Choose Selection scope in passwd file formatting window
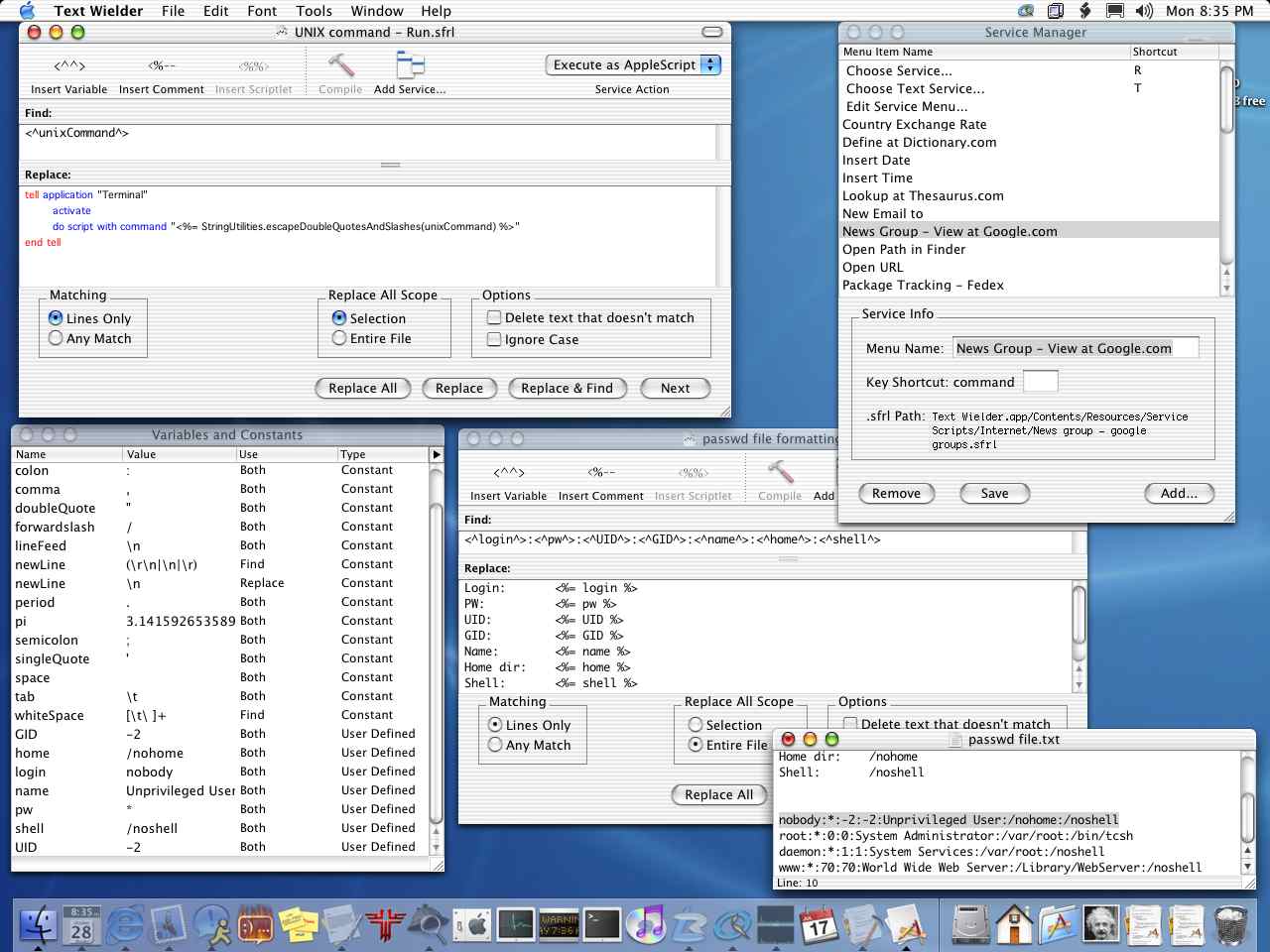 click(x=696, y=725)
